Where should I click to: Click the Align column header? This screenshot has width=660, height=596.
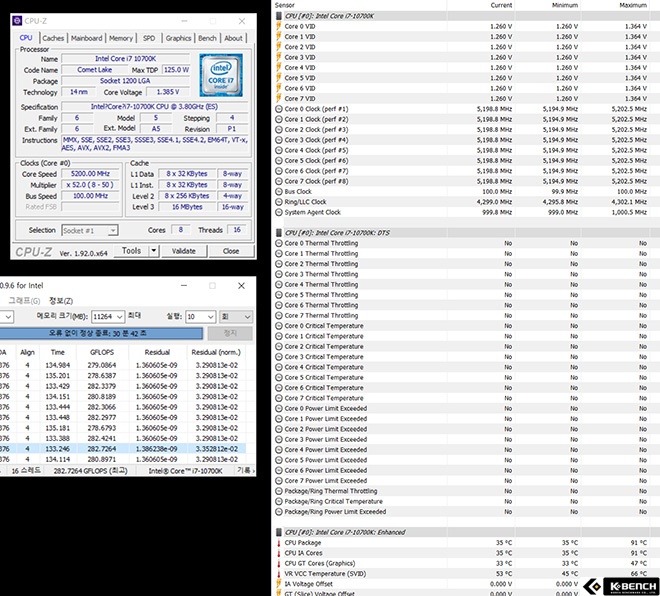click(27, 352)
